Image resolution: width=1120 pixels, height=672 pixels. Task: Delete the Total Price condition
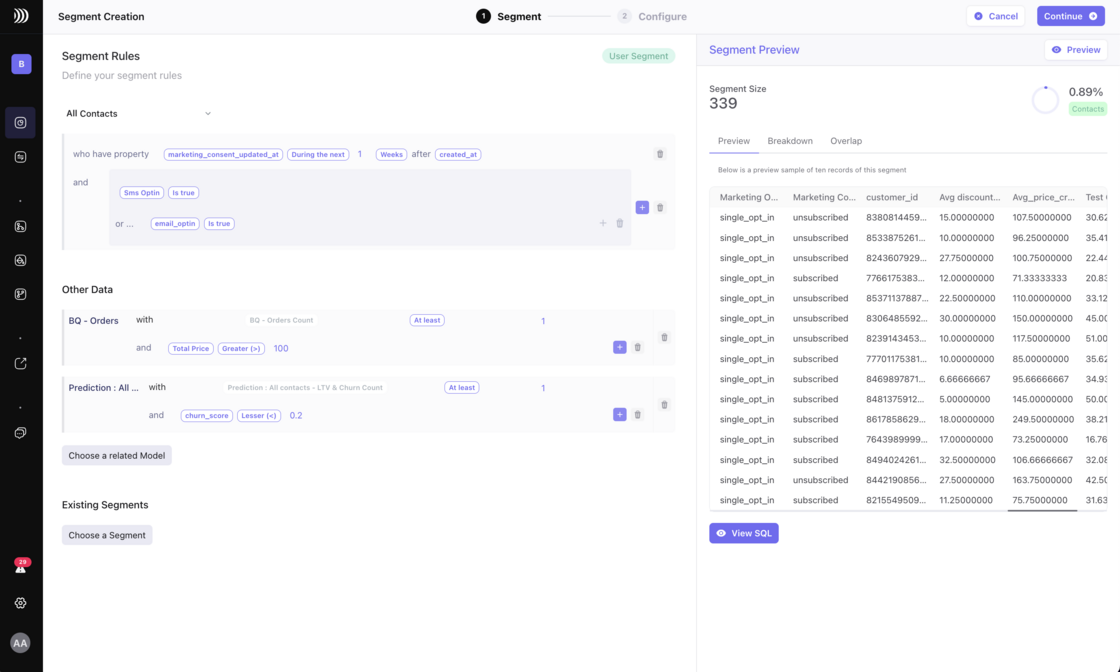[638, 347]
